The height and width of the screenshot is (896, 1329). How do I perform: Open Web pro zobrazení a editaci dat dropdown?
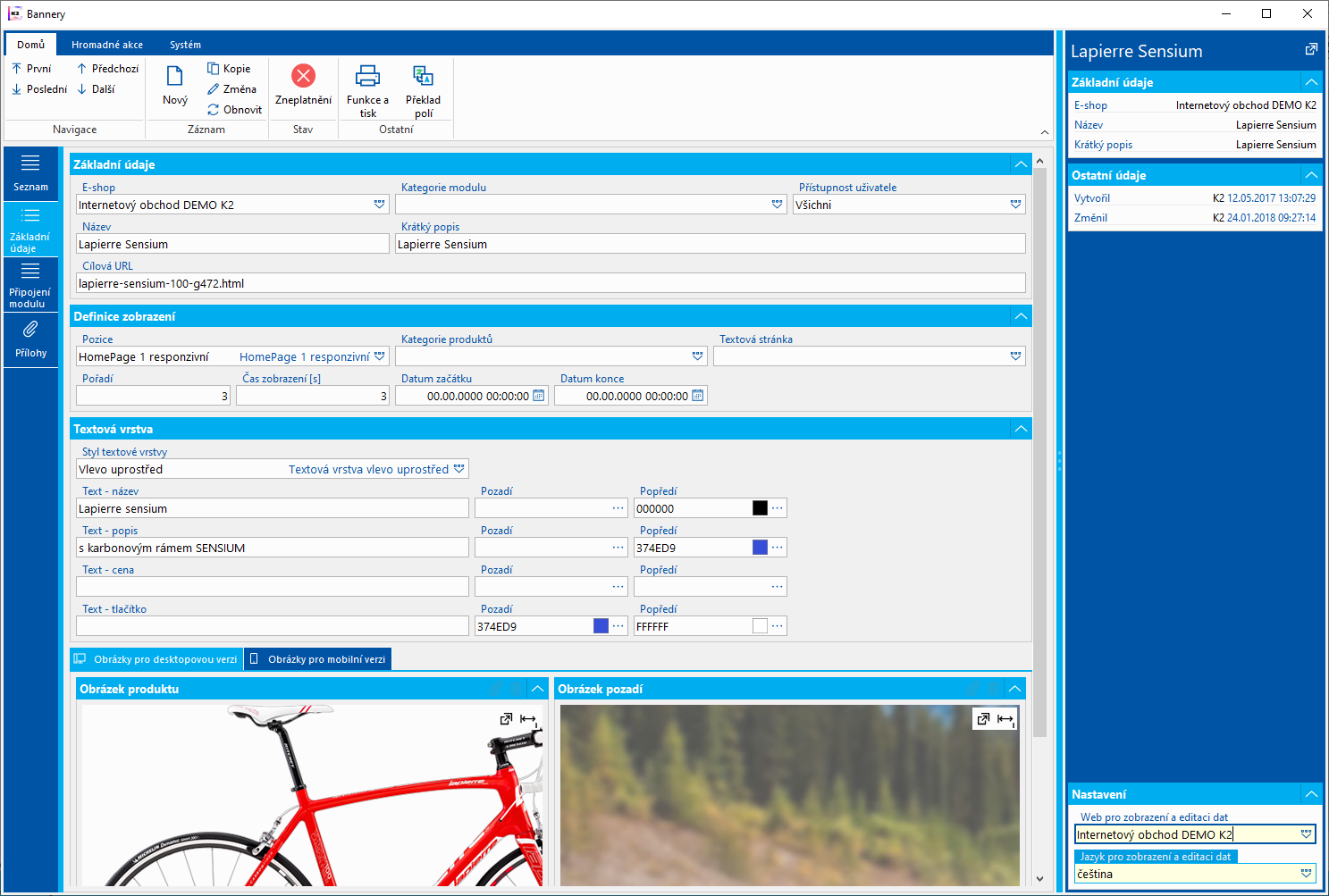(x=1307, y=834)
